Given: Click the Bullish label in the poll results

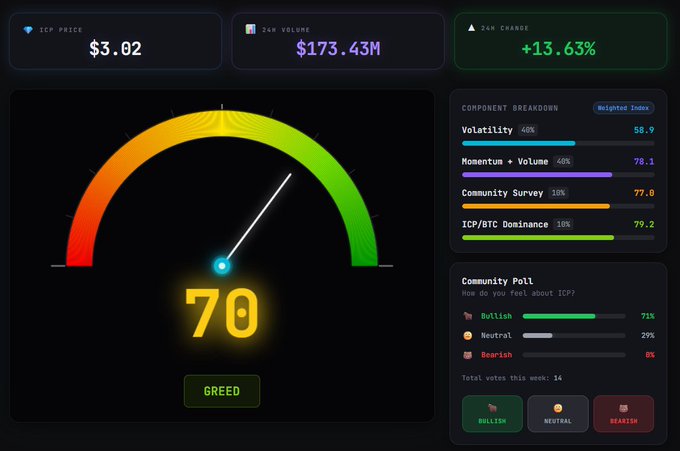Looking at the screenshot, I should coord(496,316).
